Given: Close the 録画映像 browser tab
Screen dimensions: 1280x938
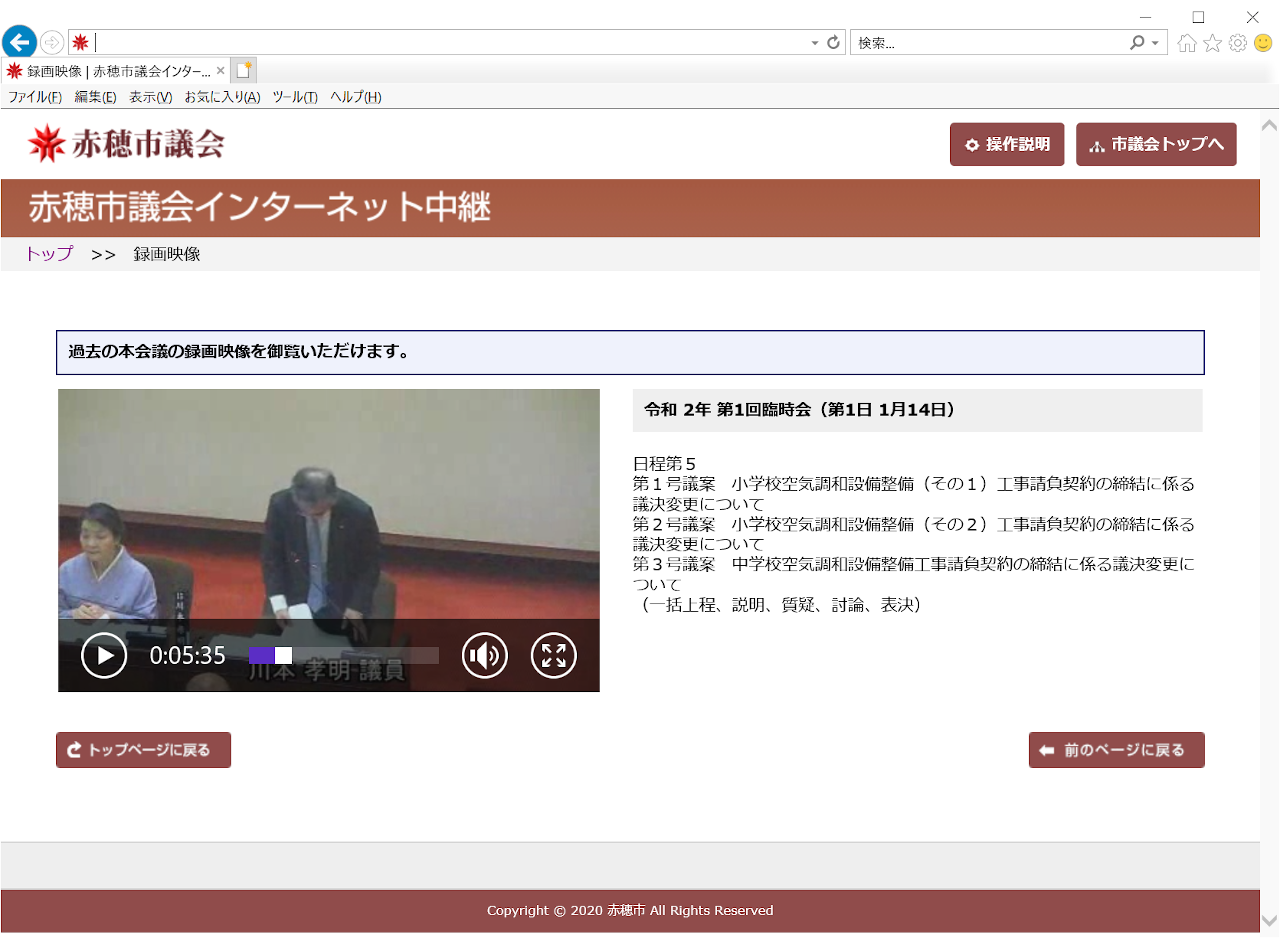Looking at the screenshot, I should pos(220,71).
